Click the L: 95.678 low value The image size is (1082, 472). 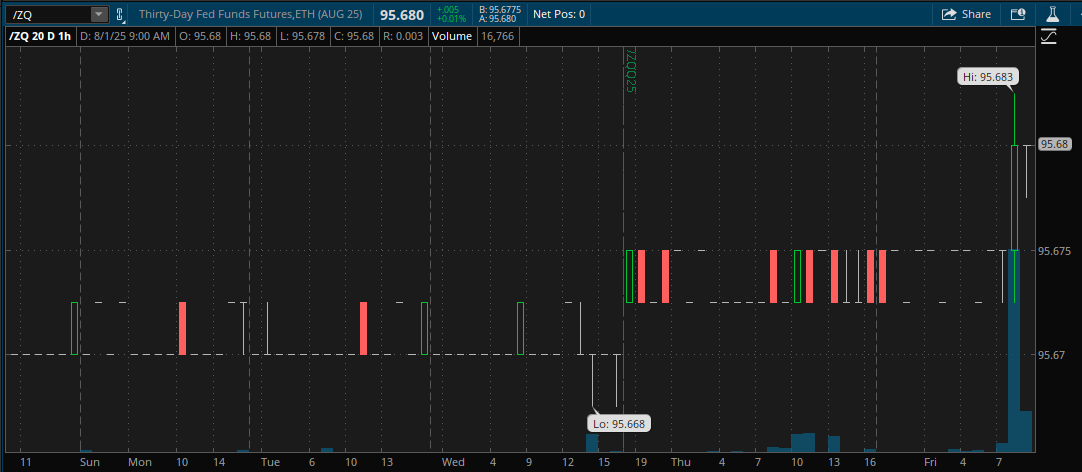[302, 37]
